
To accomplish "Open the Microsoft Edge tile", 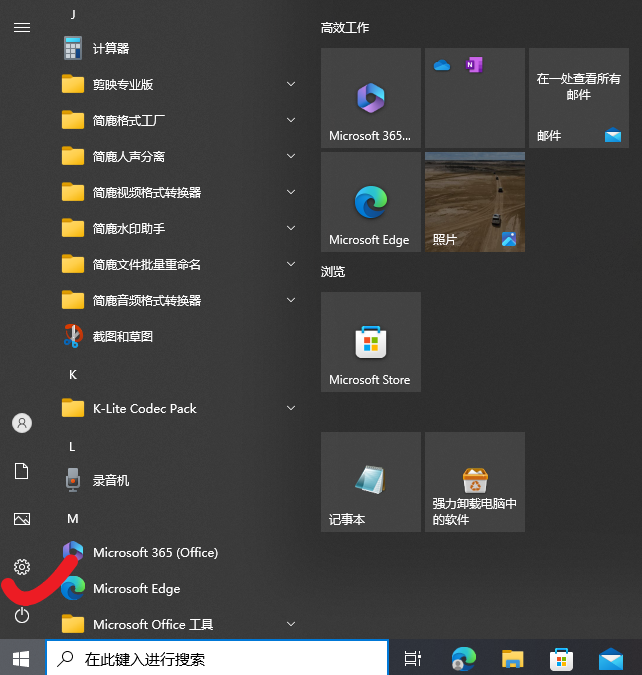I will (x=371, y=202).
